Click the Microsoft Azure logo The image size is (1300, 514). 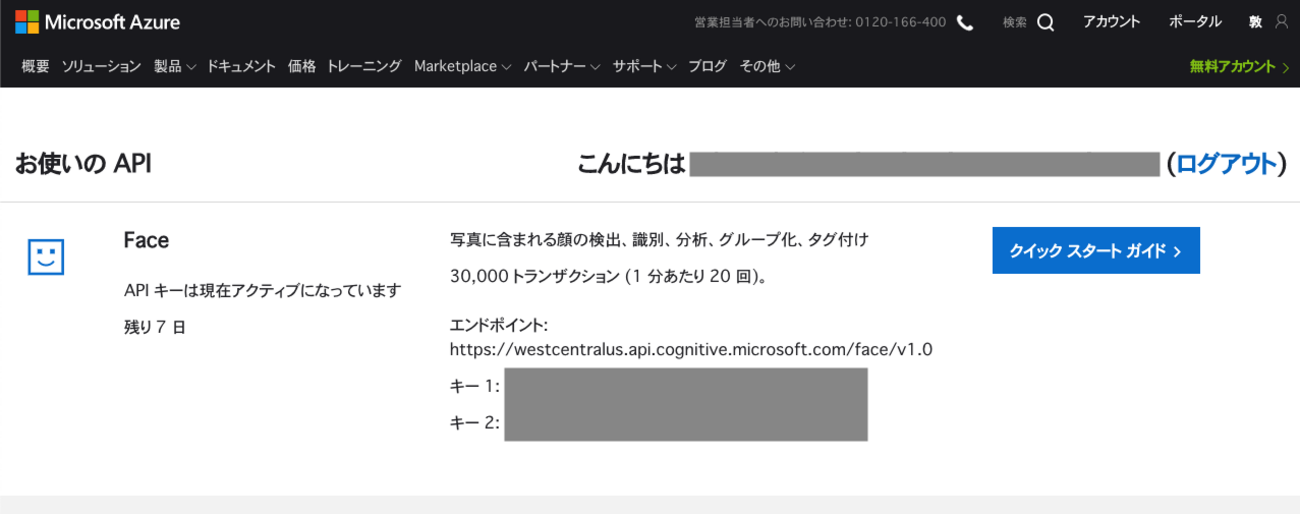[98, 22]
